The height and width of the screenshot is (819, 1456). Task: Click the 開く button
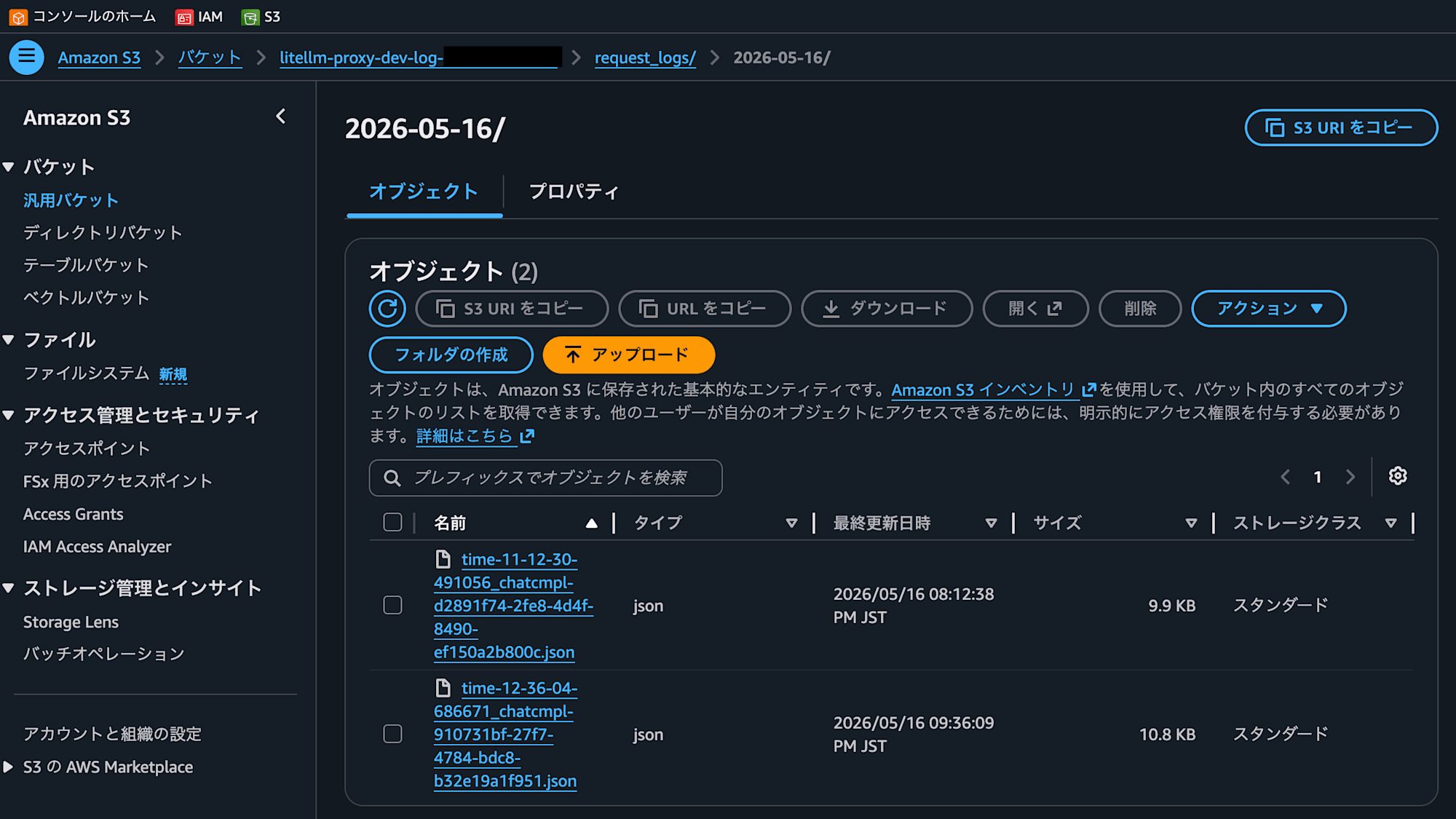tap(1035, 309)
